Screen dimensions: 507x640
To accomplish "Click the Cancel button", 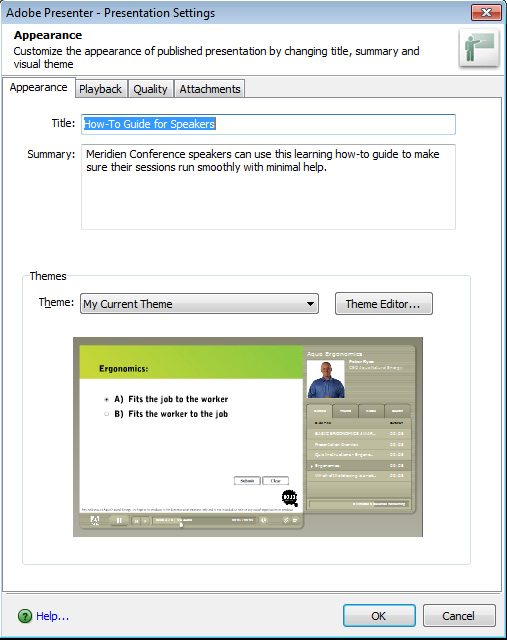I will [459, 616].
